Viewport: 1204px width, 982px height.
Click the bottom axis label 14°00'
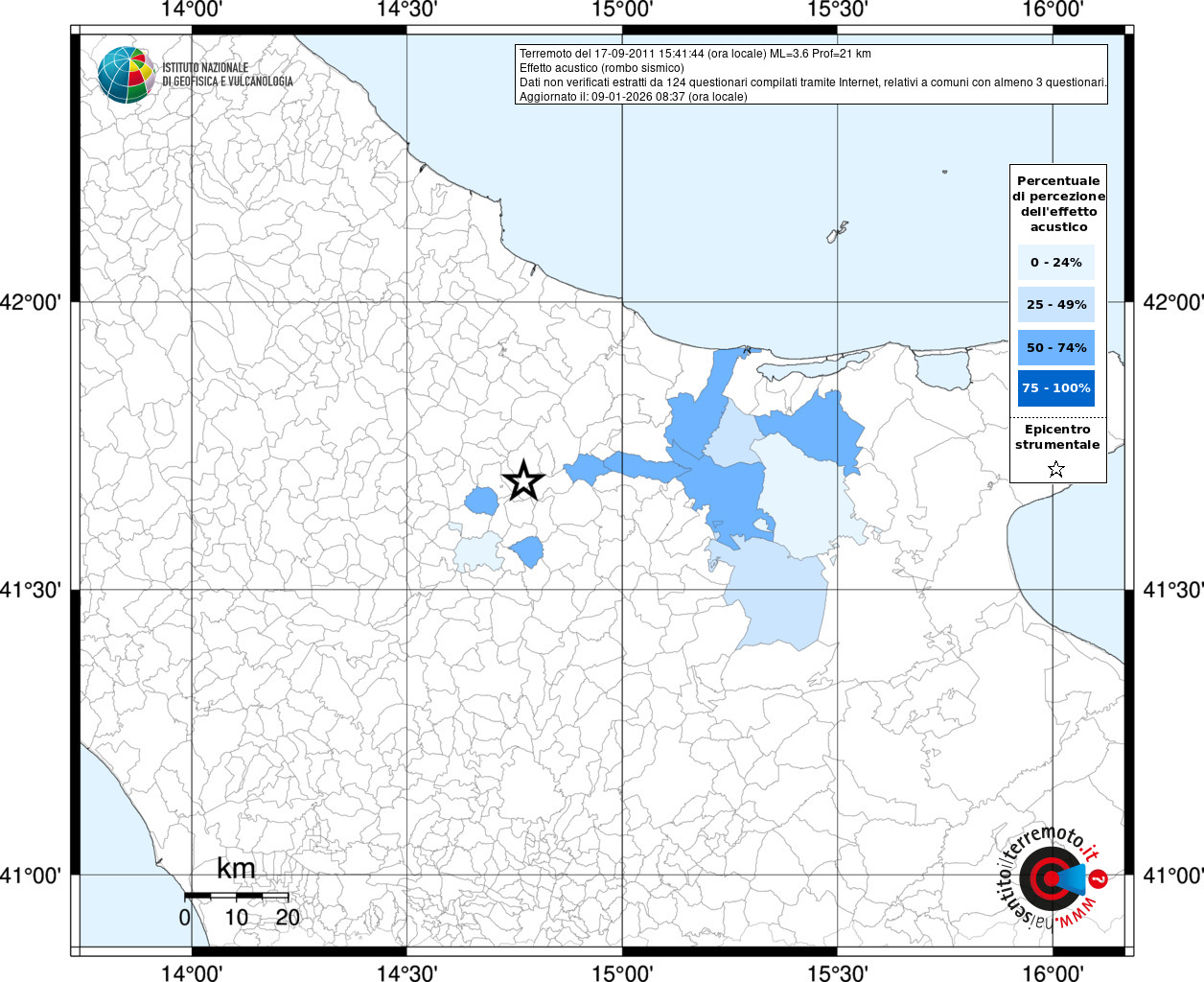point(193,972)
